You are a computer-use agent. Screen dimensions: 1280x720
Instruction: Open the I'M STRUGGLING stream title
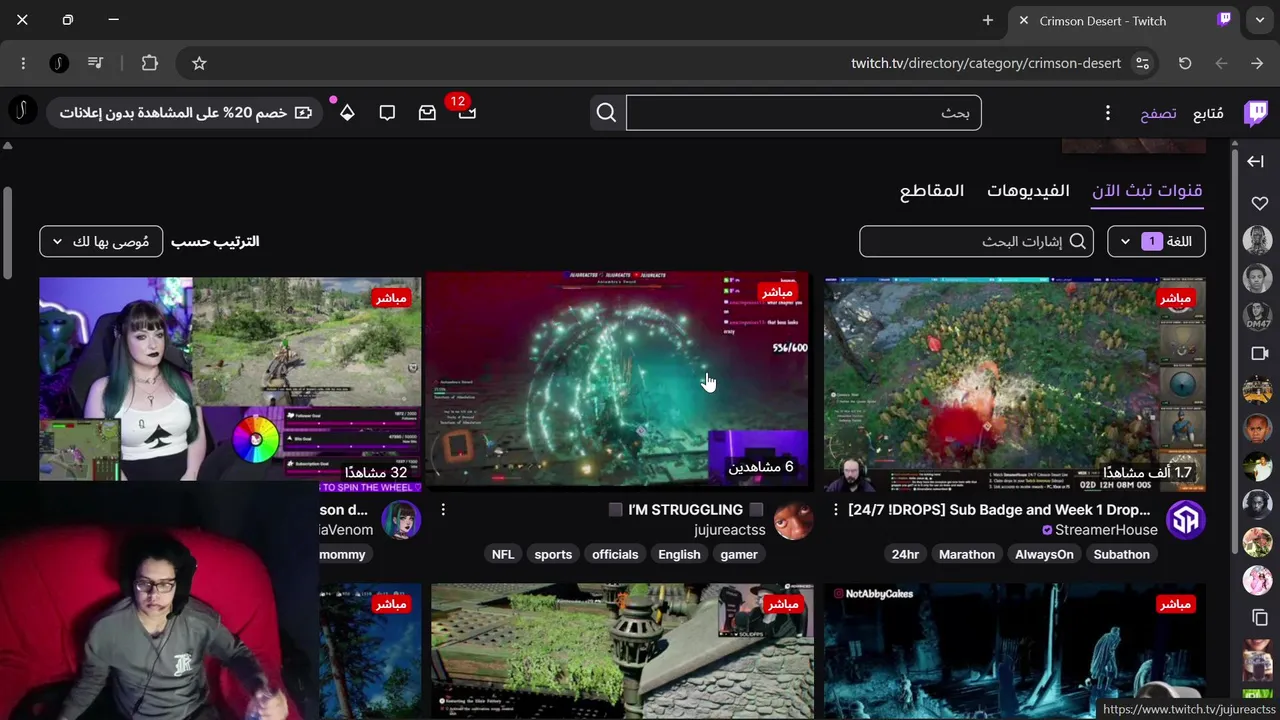click(685, 510)
